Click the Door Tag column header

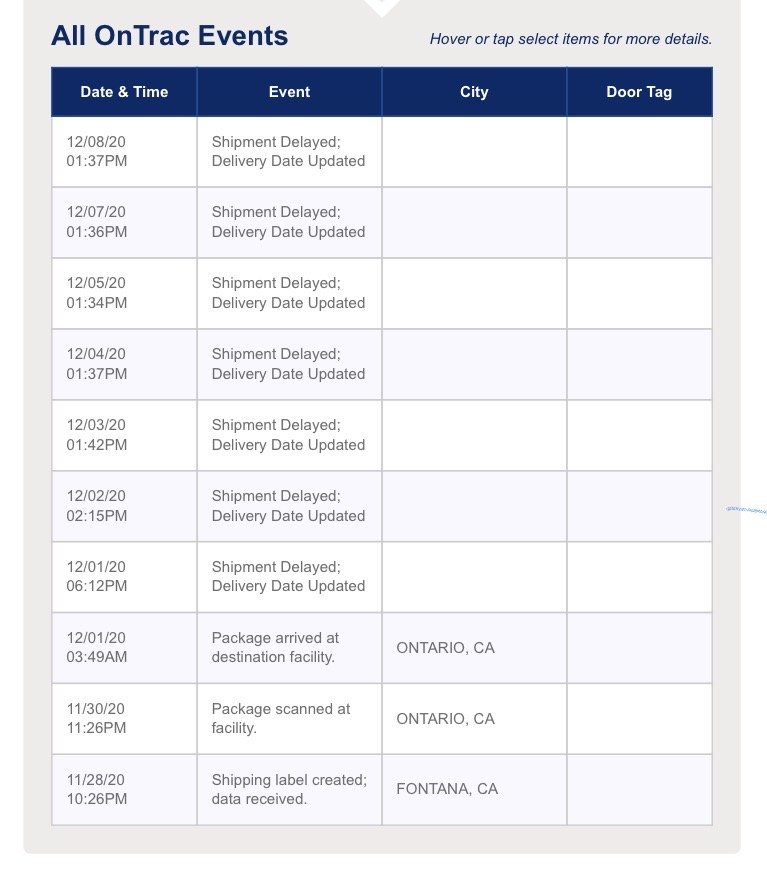(x=639, y=92)
